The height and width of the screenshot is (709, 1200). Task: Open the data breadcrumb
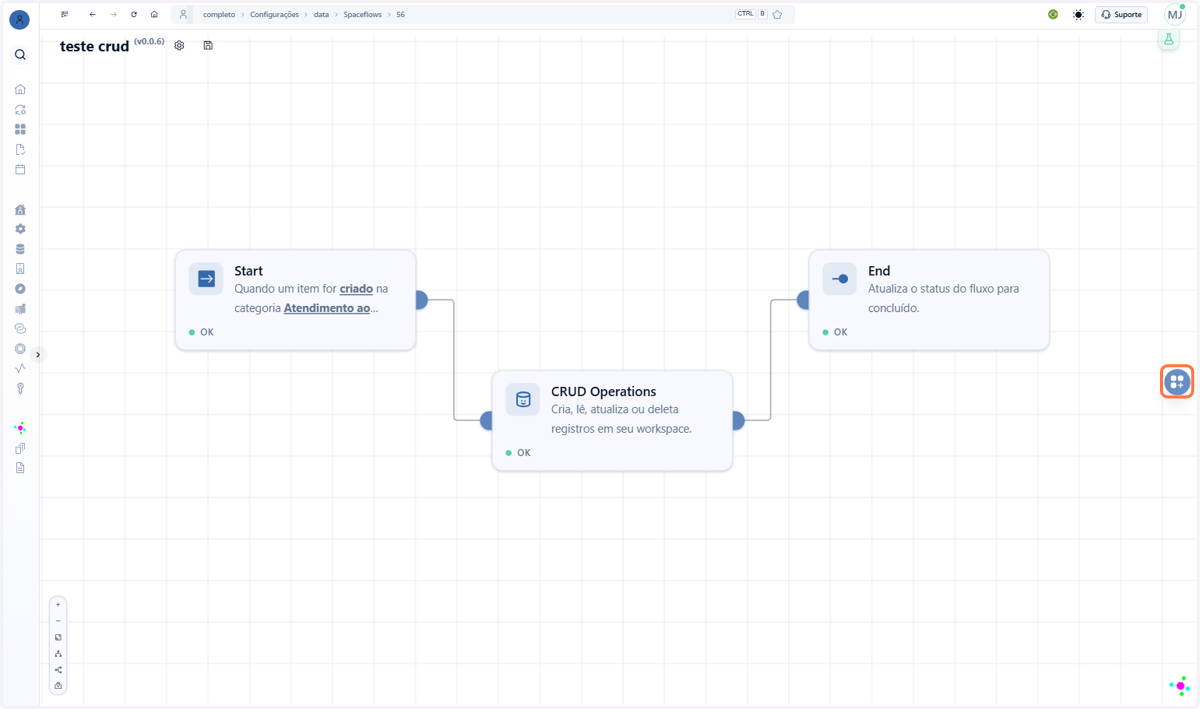(321, 15)
